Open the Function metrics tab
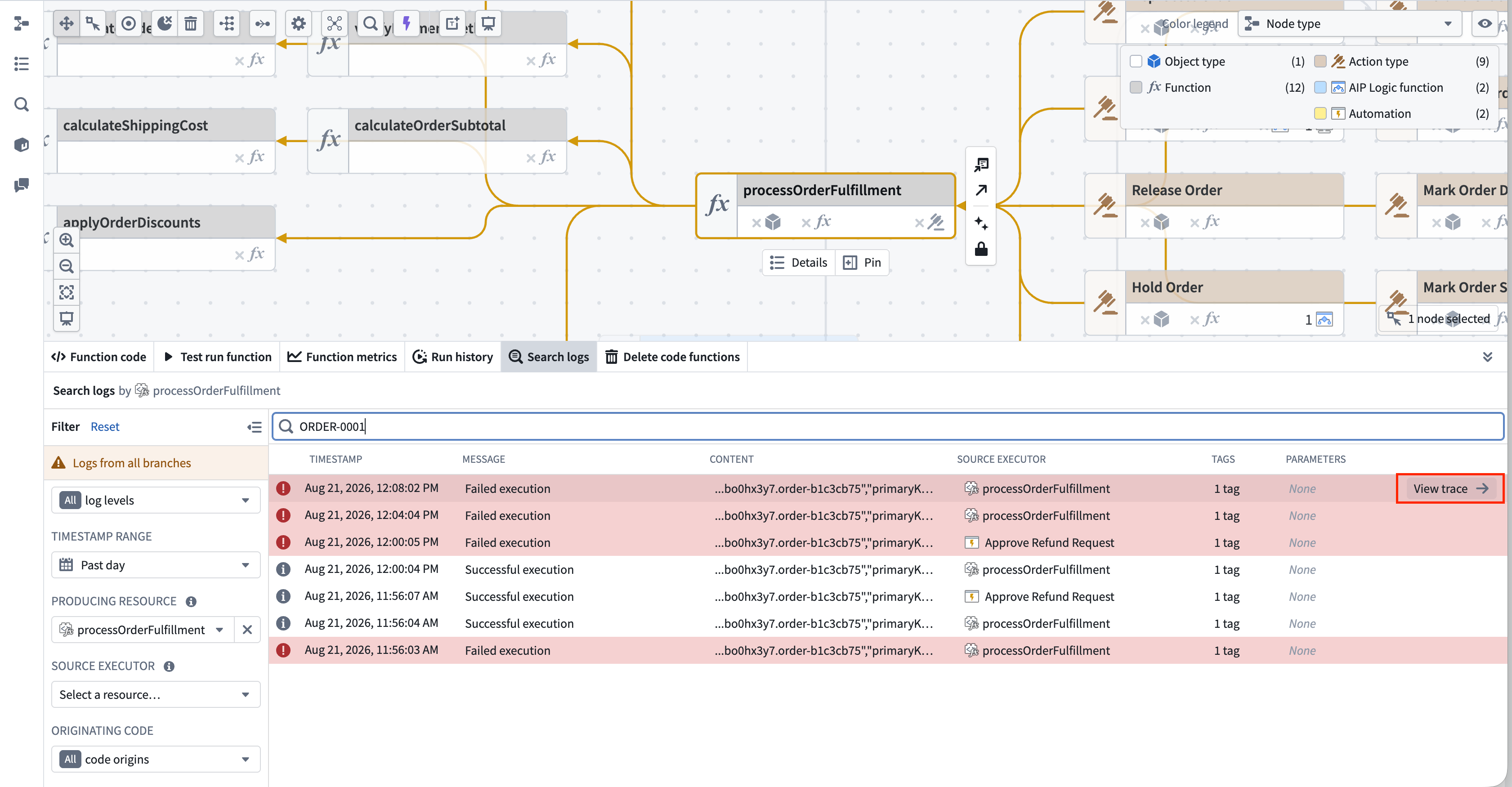The height and width of the screenshot is (787, 1512). point(342,357)
